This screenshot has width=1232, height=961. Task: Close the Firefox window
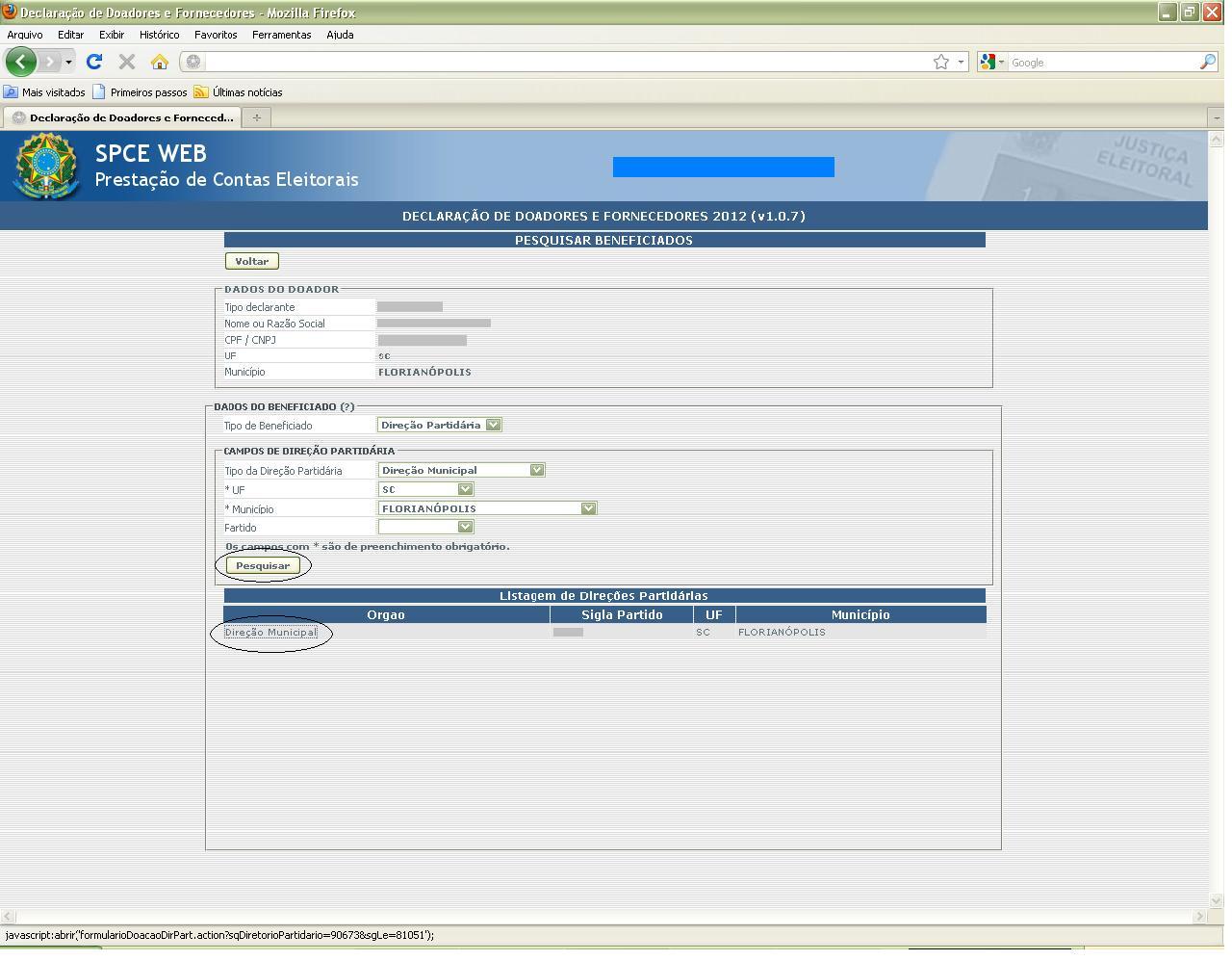tap(1212, 13)
